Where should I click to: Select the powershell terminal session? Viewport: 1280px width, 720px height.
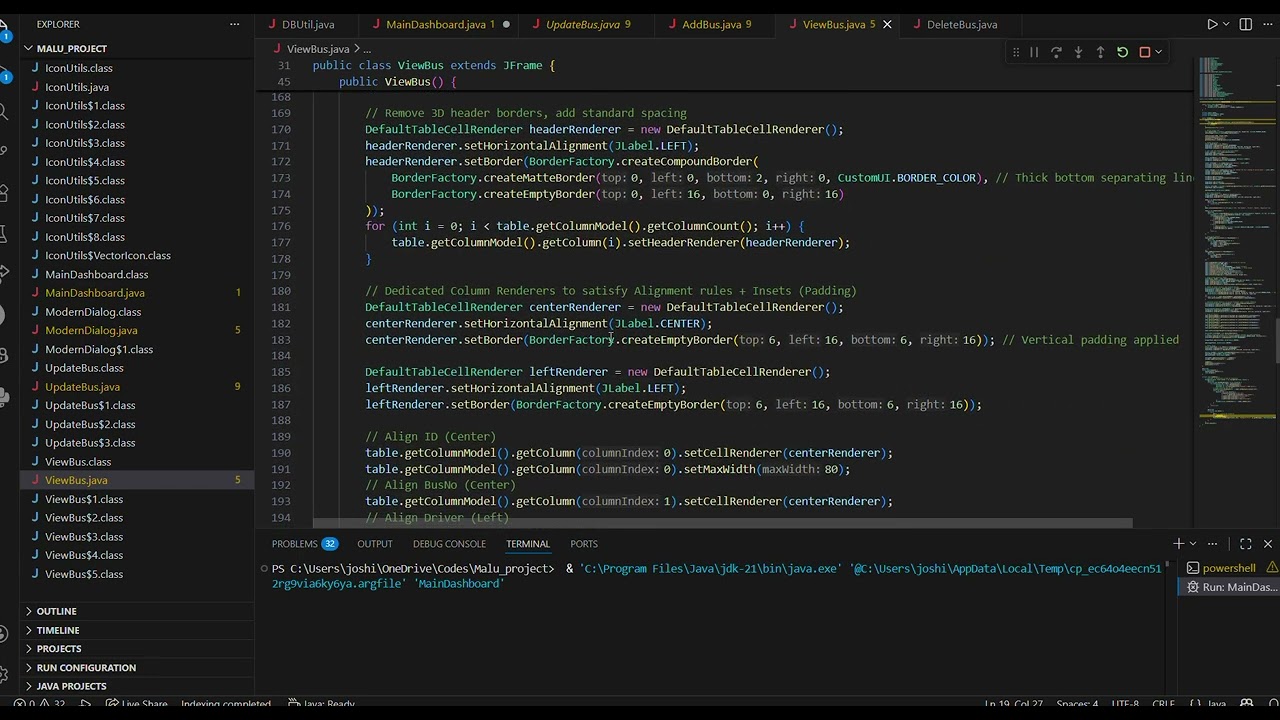1227,568
